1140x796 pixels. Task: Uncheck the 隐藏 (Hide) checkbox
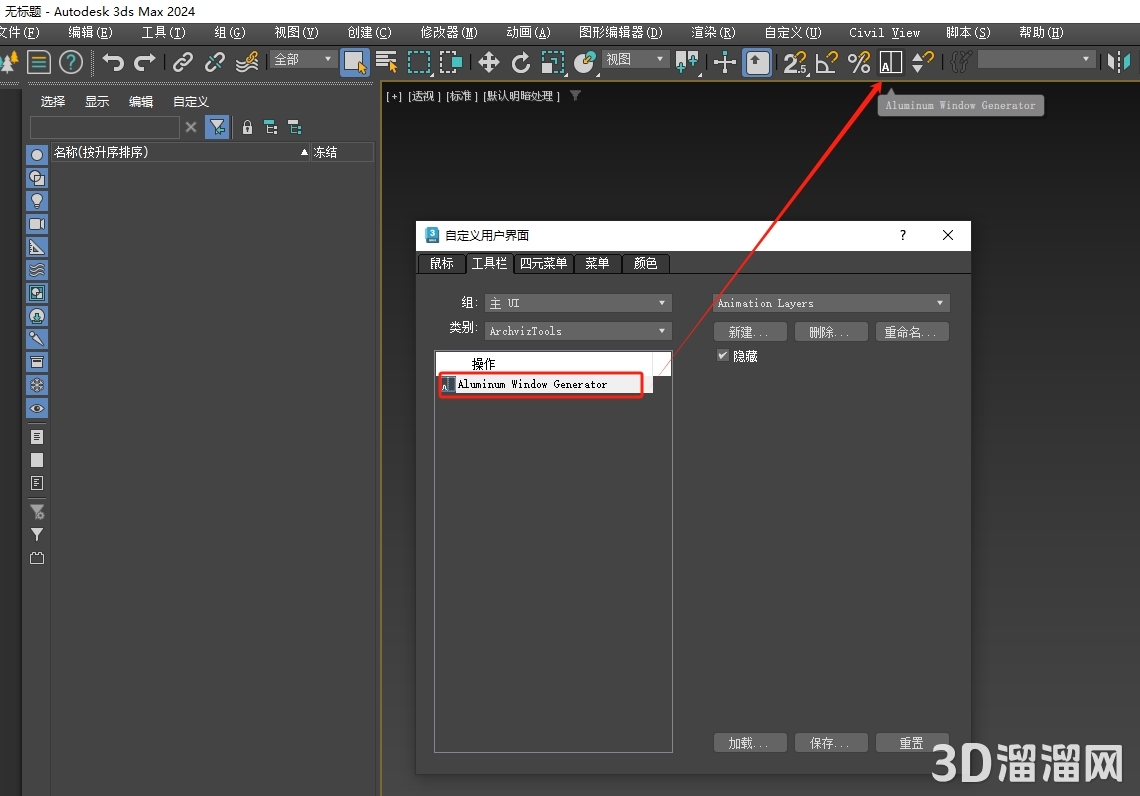(x=723, y=356)
